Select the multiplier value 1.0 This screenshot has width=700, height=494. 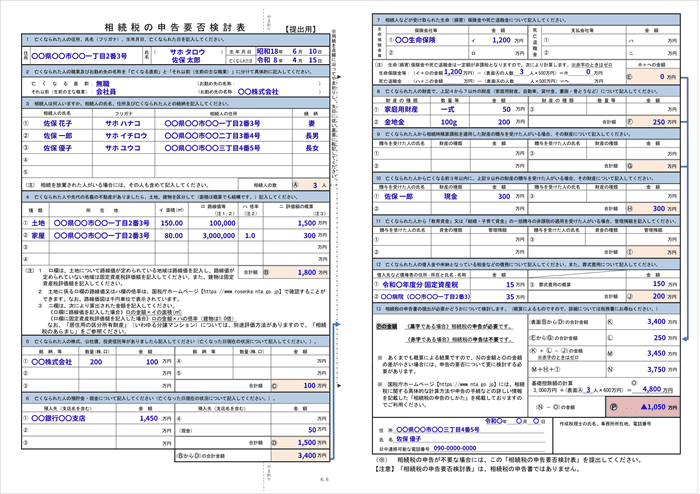(x=250, y=235)
